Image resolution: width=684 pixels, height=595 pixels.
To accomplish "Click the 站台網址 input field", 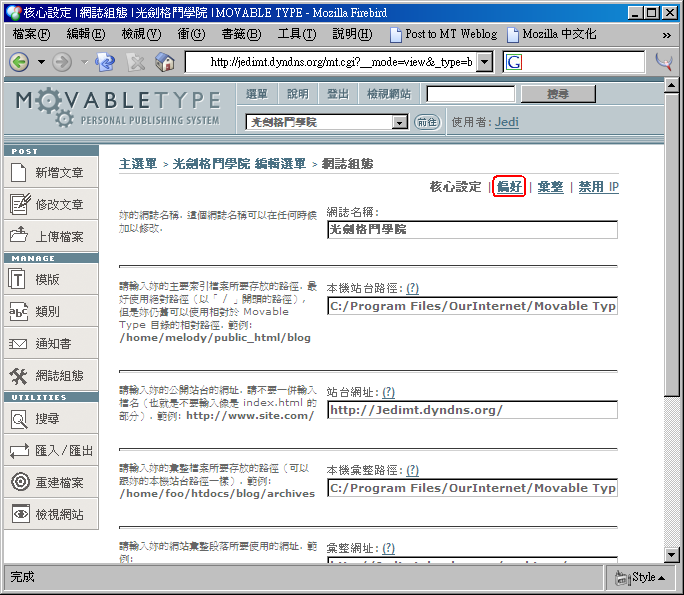I will pos(472,410).
